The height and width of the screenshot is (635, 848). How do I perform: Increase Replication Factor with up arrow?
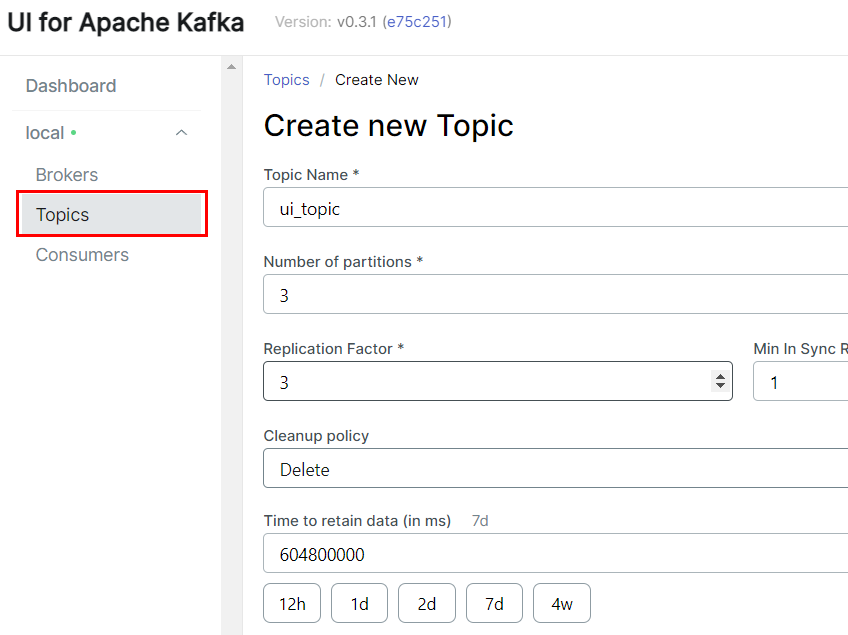pos(720,376)
